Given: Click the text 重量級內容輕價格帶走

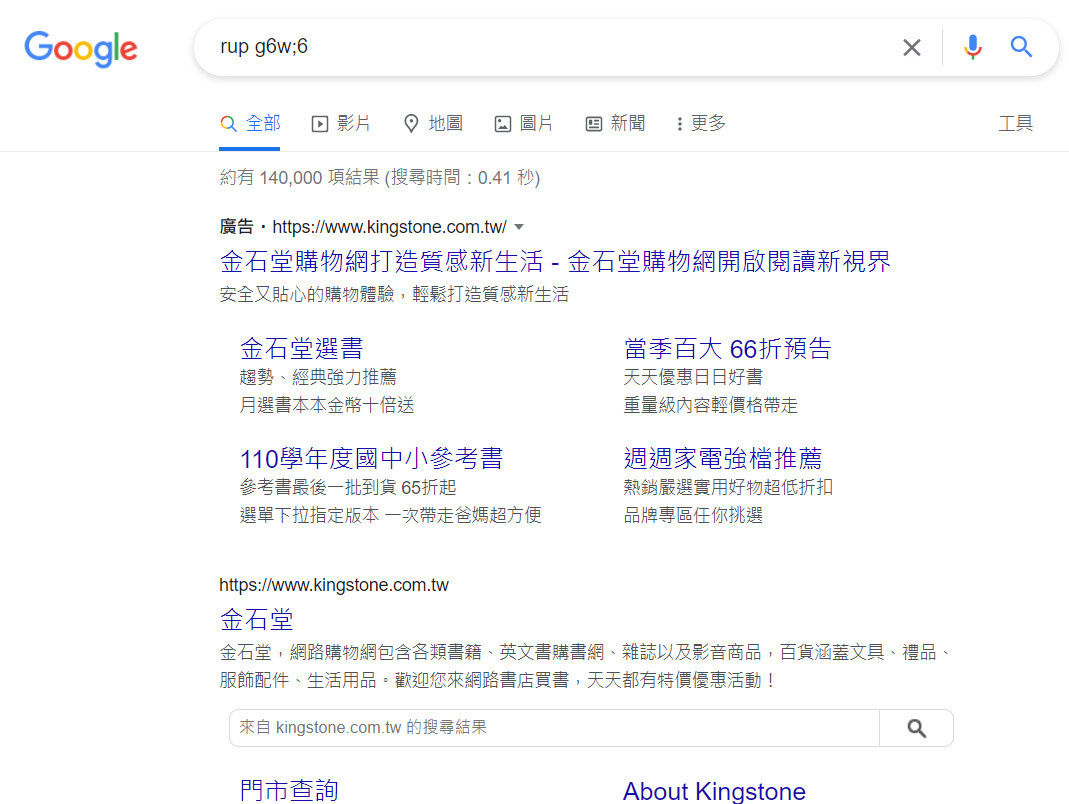Looking at the screenshot, I should pyautogui.click(x=710, y=405).
